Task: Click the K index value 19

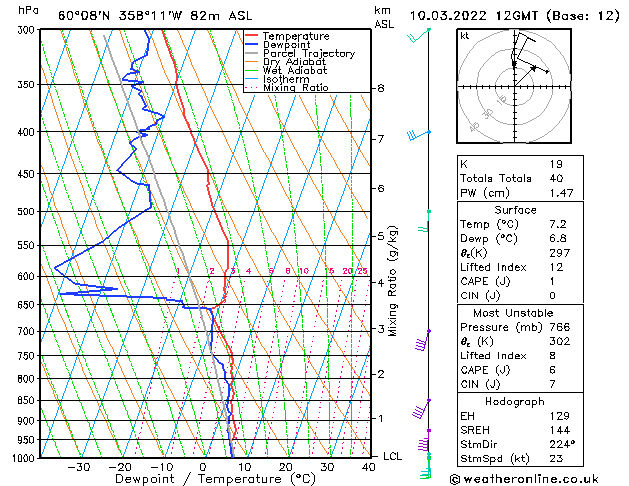Action: coord(556,164)
